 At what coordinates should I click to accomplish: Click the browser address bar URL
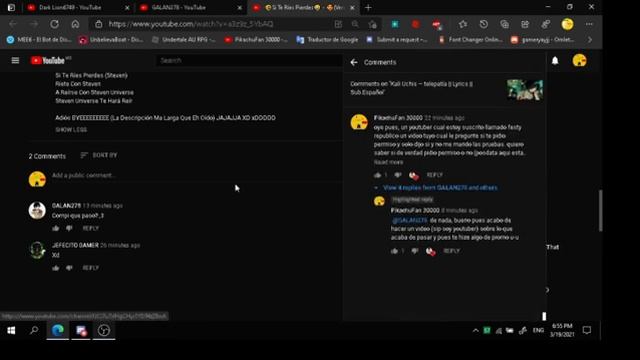191,24
